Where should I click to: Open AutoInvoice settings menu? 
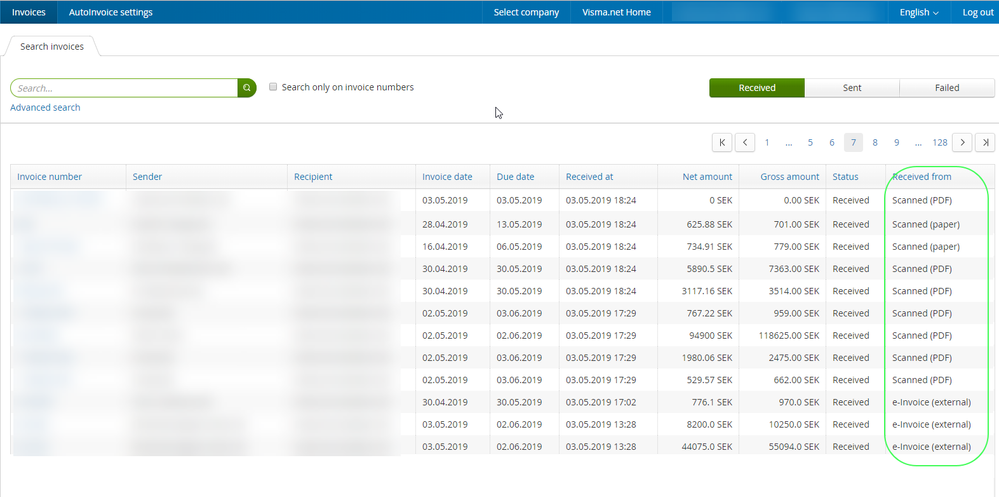[x=111, y=12]
